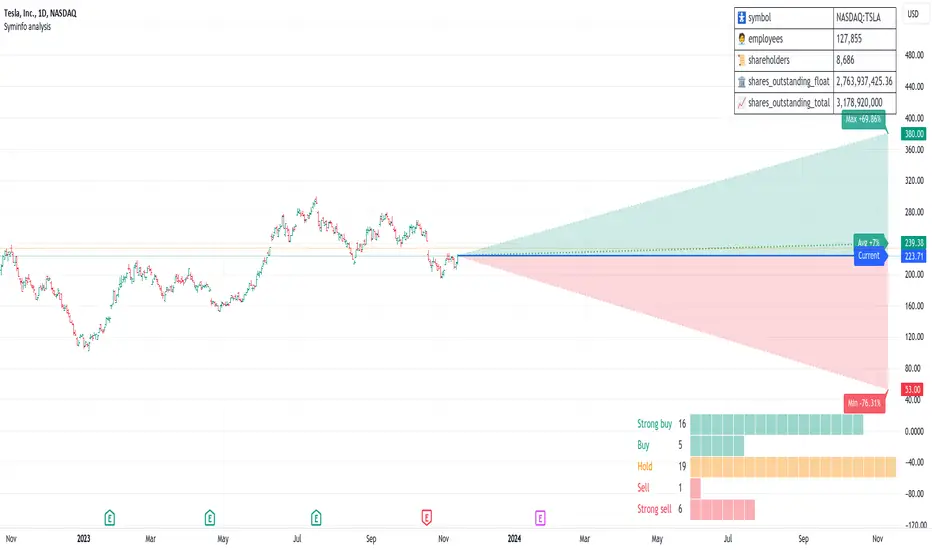Click the green earnings marker near July
Screen dimensions: 932x550
pos(316,517)
